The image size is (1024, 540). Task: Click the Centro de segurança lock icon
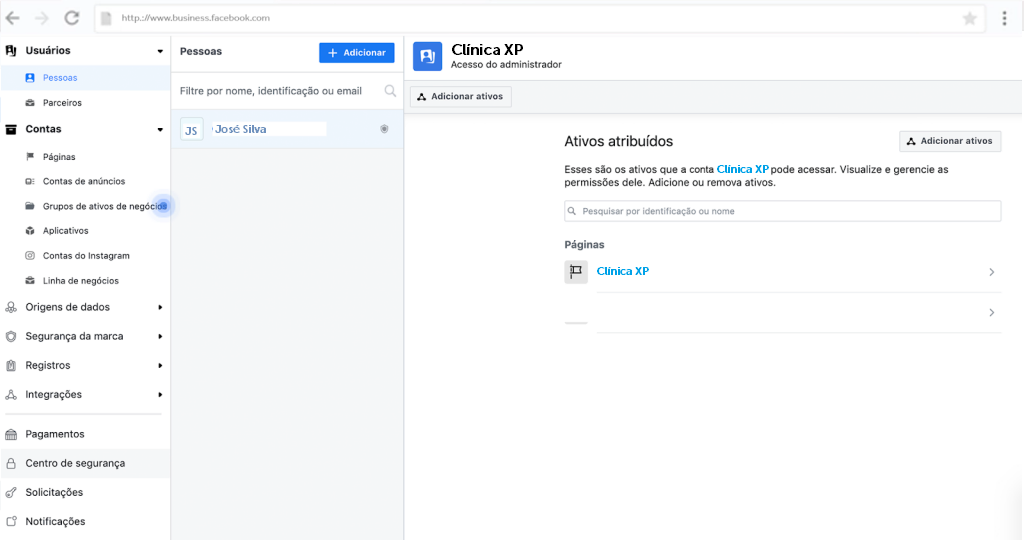11,464
